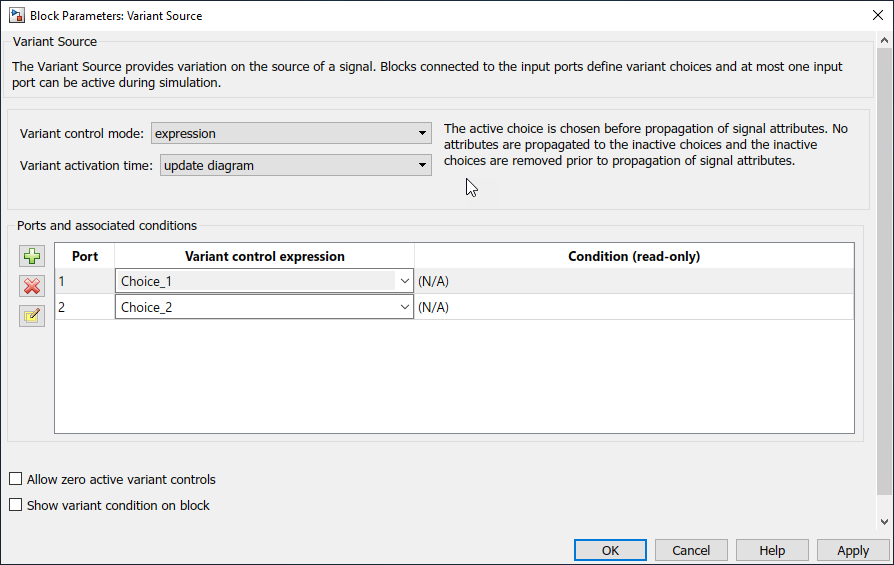Screen dimensions: 894x565
Task: Click the Choice_1 expression text field
Action: tap(255, 282)
